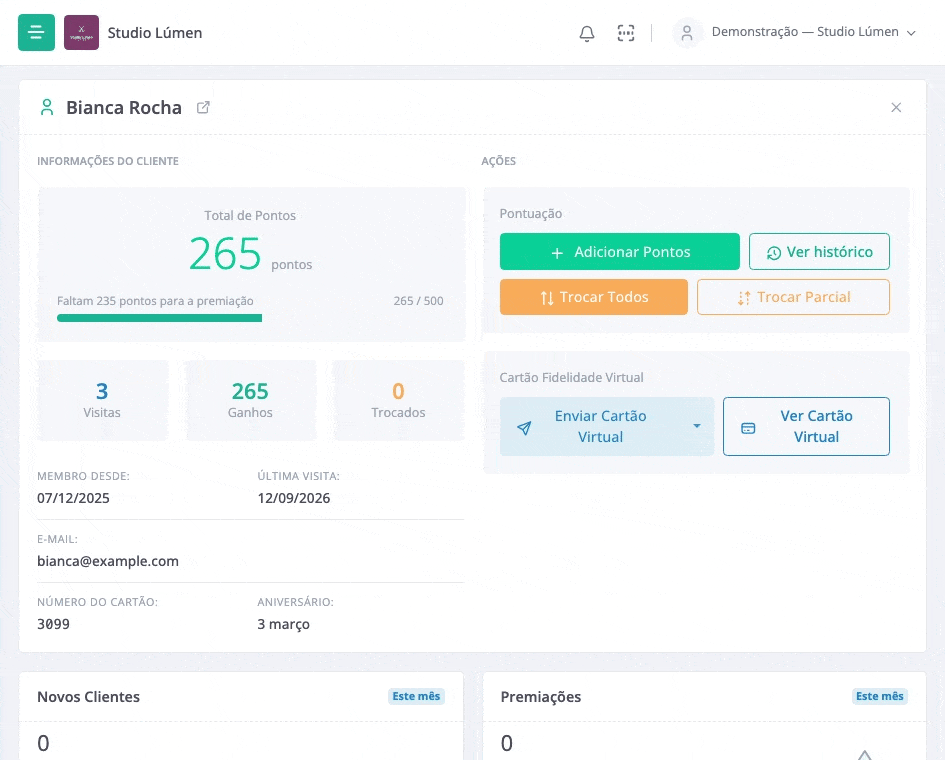Click Enviar Cartão Virtual button
This screenshot has height=760, width=945.
click(600, 426)
